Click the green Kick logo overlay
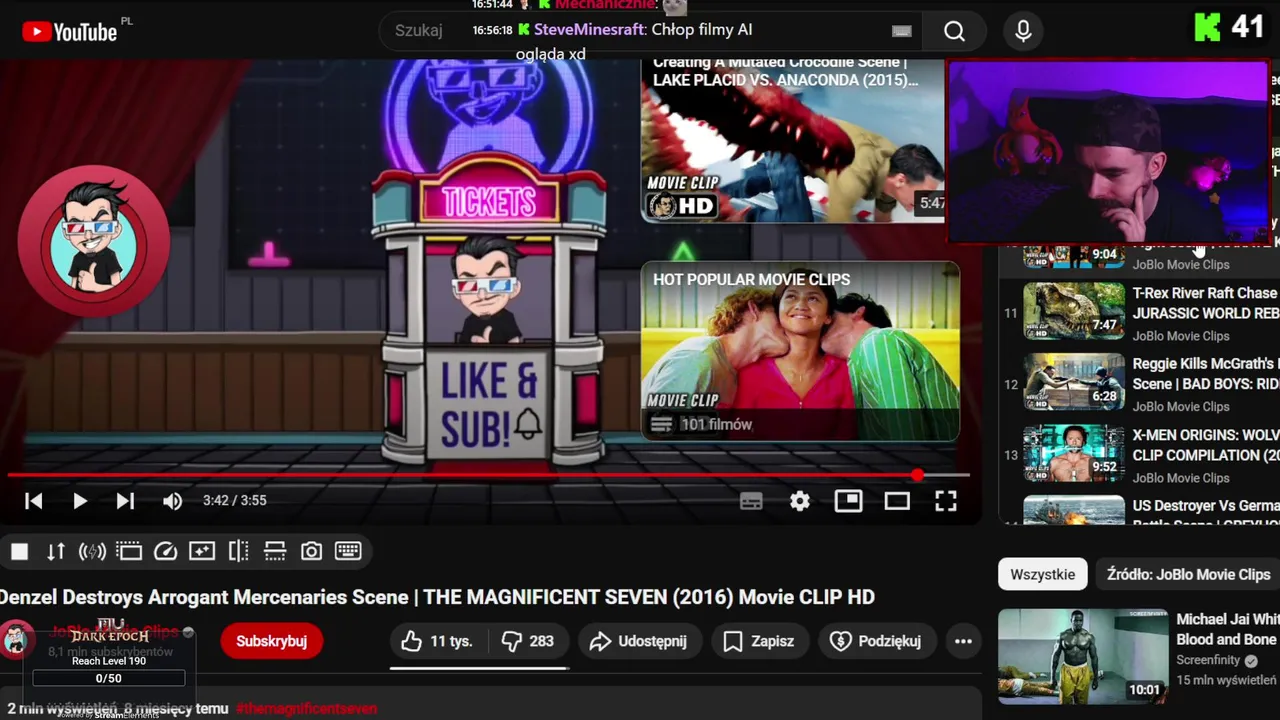This screenshot has height=720, width=1280. pyautogui.click(x=1207, y=27)
